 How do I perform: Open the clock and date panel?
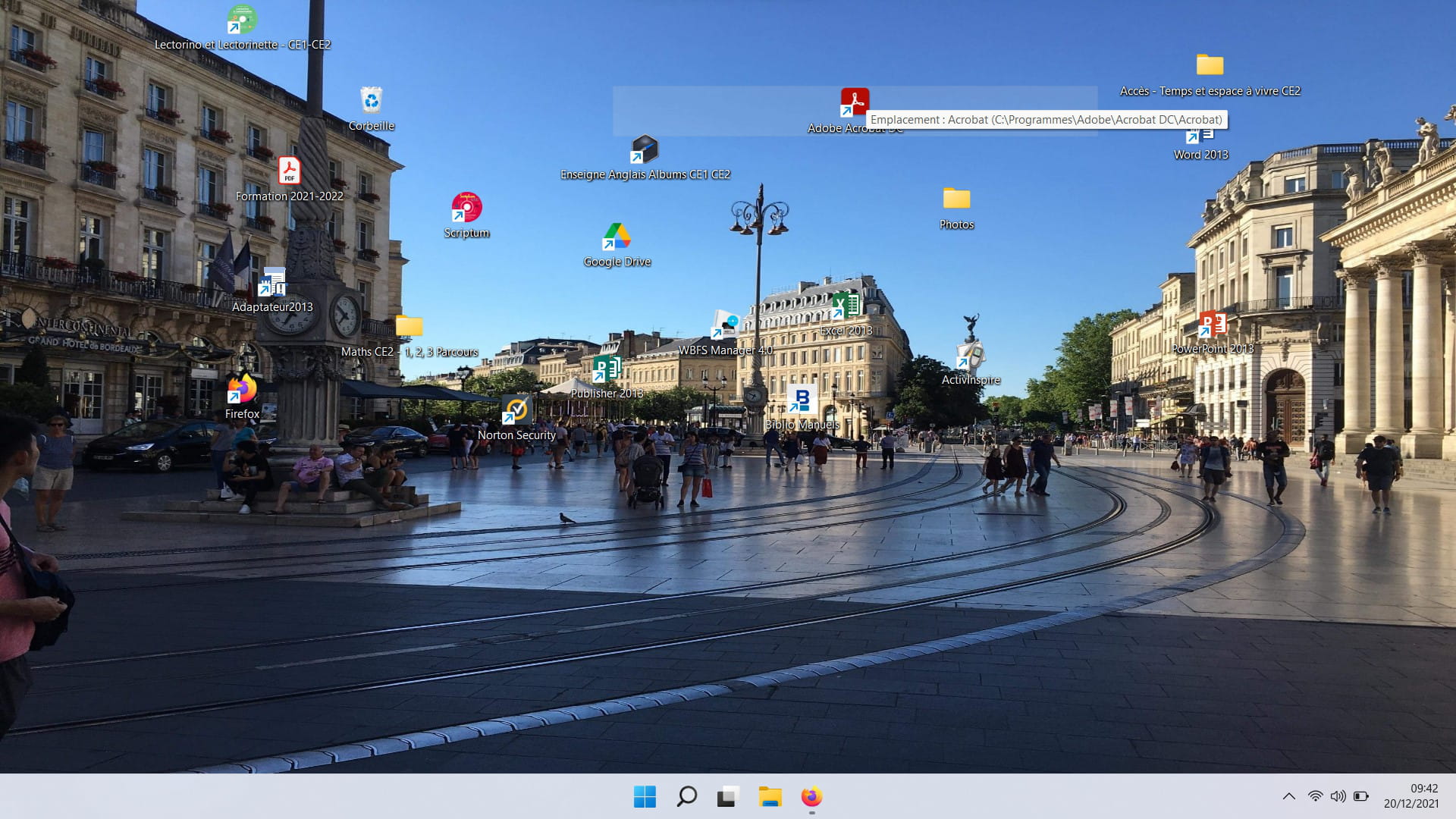point(1410,796)
